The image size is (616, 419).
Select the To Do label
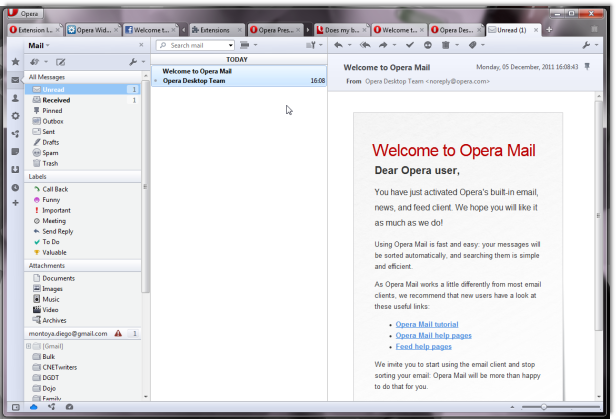coord(82,242)
